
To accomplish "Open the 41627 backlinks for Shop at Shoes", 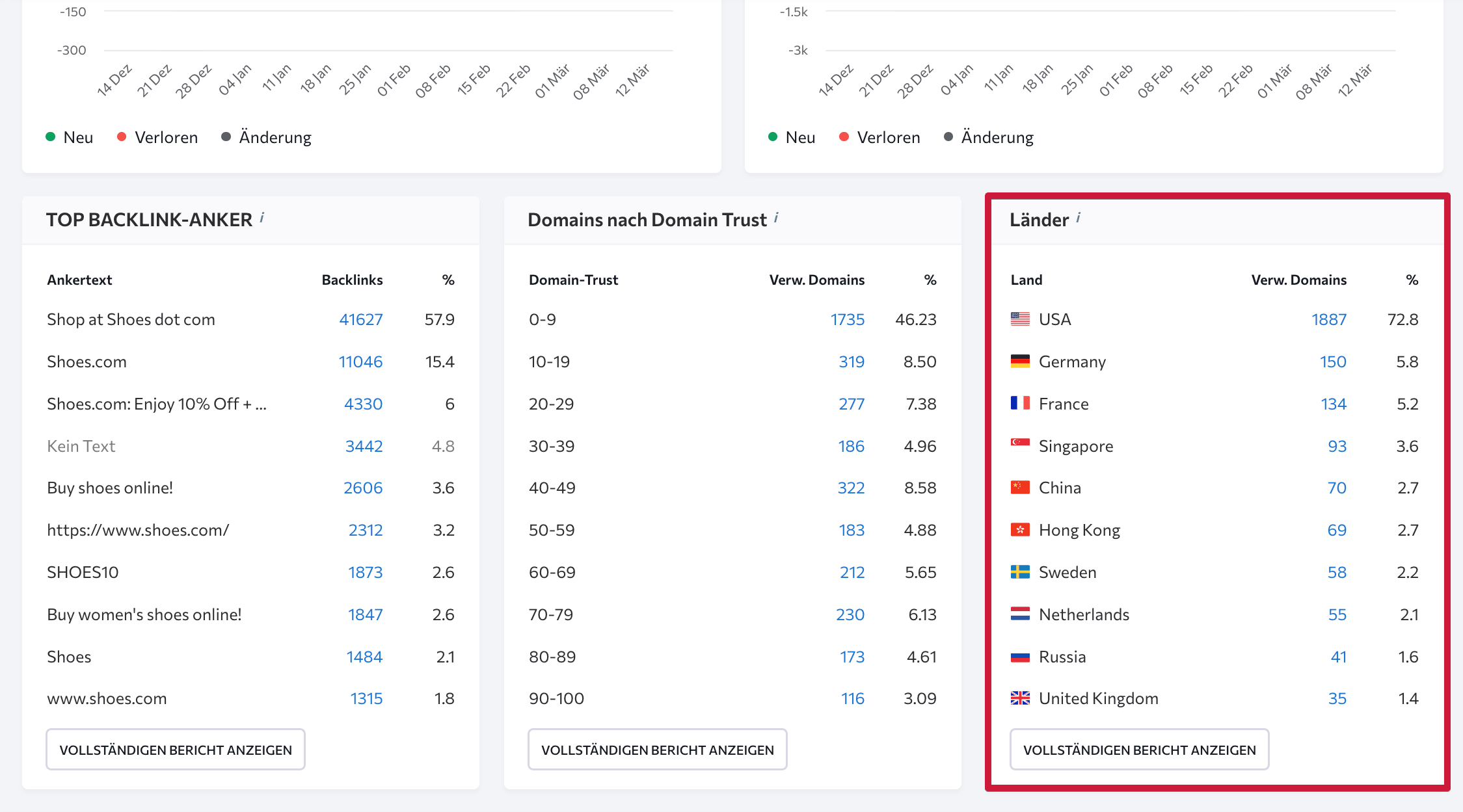I will pyautogui.click(x=360, y=319).
